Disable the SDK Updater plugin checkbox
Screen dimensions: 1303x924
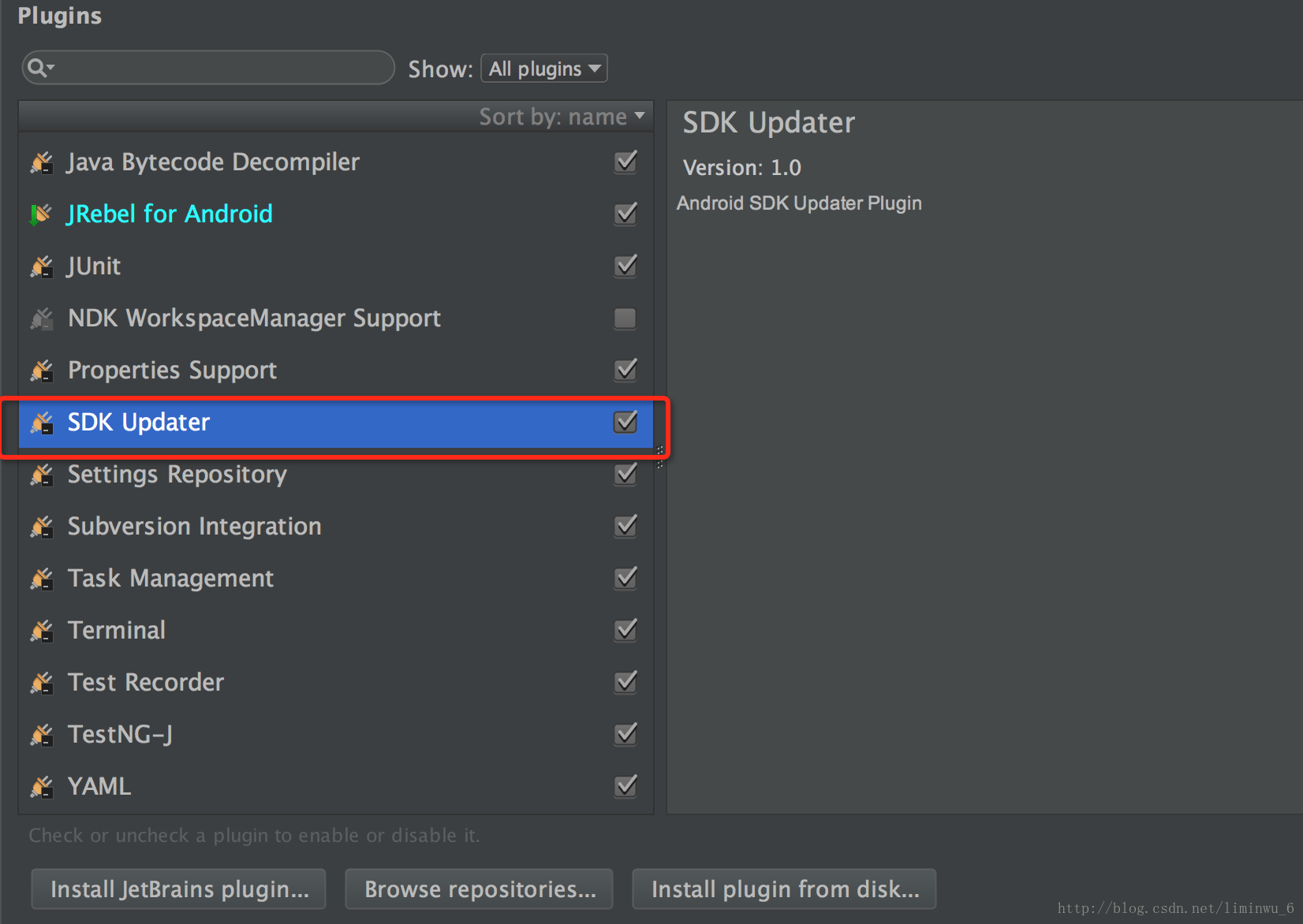pos(625,422)
